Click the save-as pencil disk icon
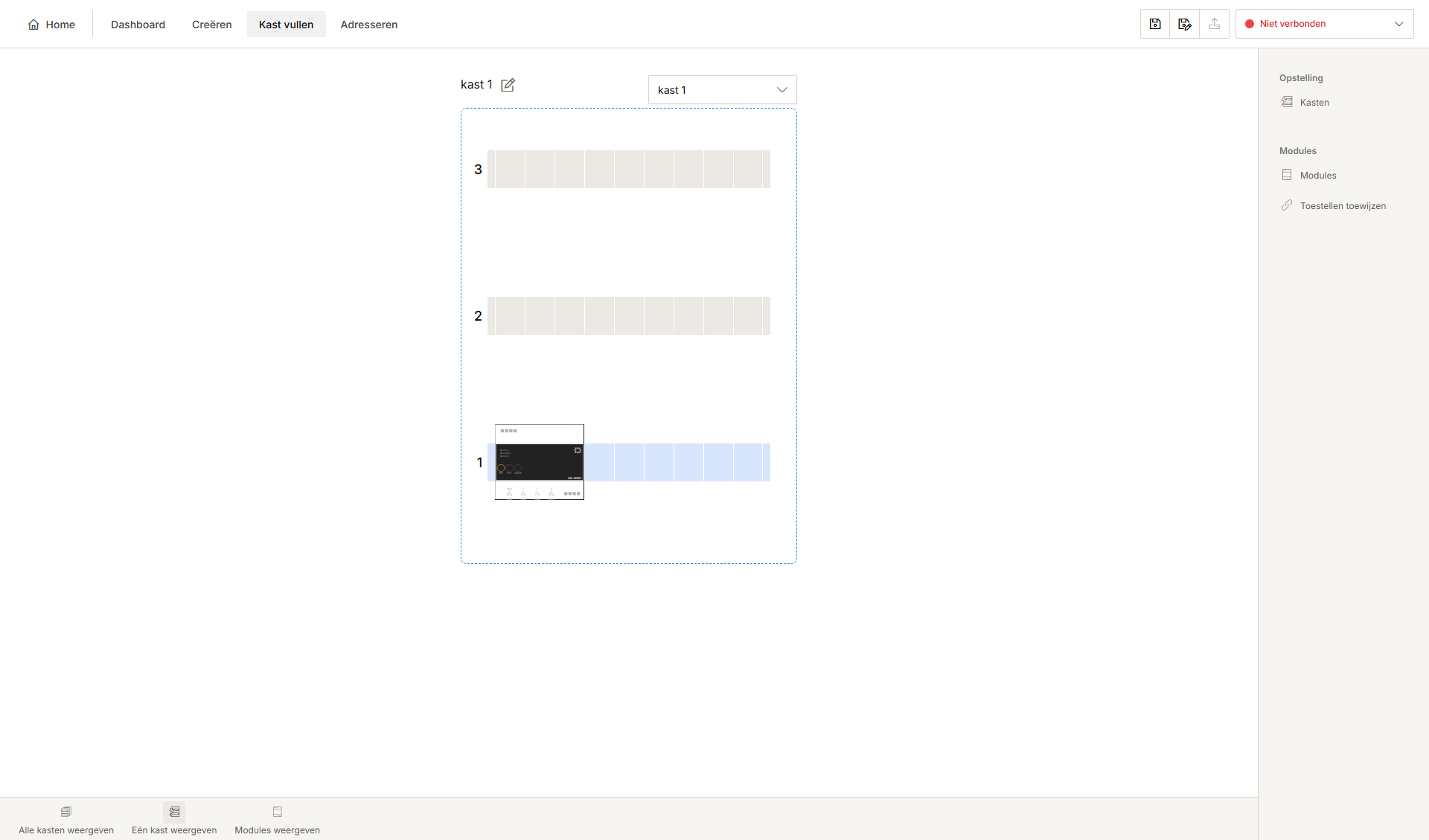Screen dimensions: 1429x840 1185,24
